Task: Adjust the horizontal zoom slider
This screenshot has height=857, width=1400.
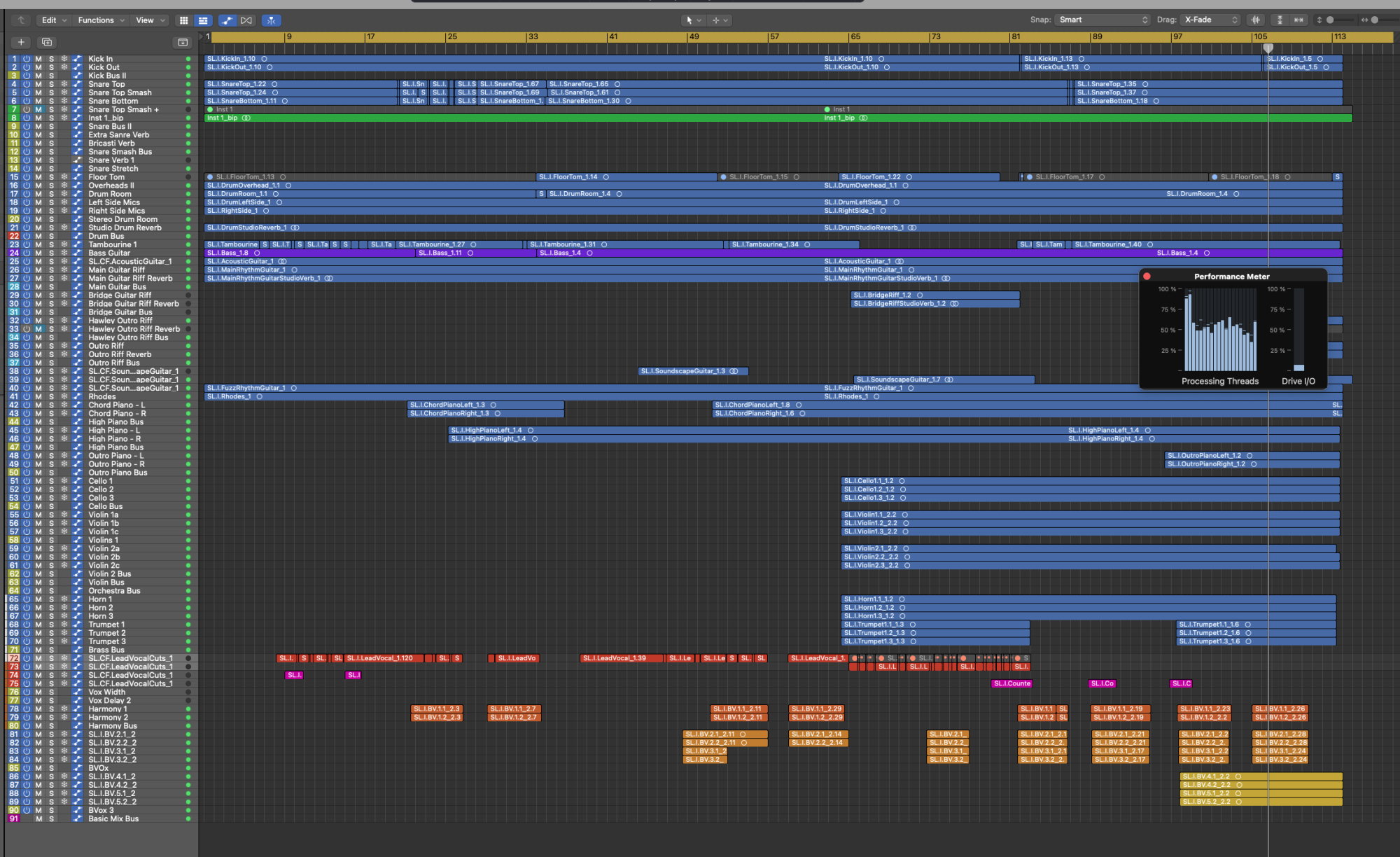Action: pos(1375,20)
